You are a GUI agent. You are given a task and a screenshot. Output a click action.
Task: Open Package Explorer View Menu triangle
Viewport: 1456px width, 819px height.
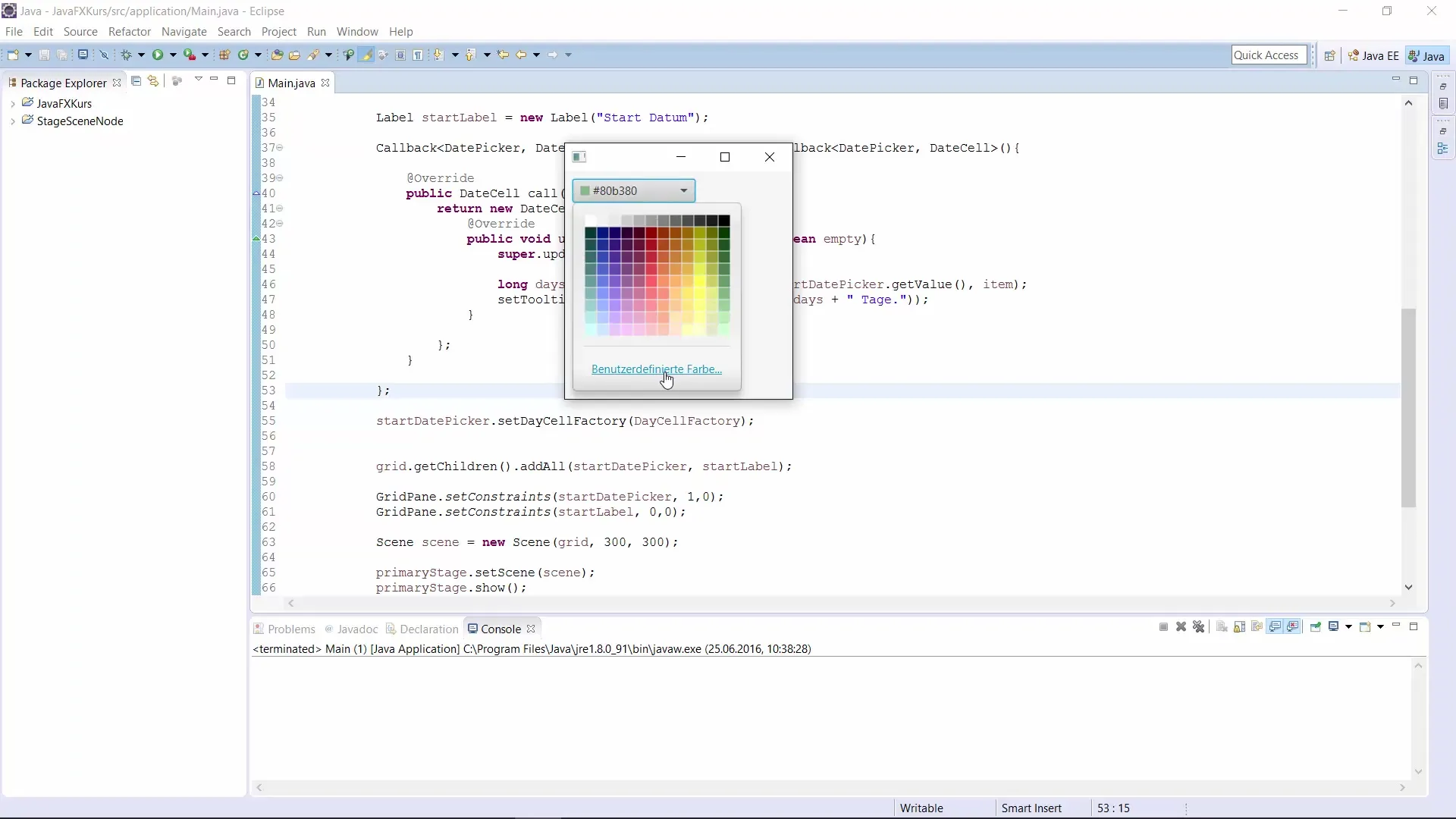point(198,79)
